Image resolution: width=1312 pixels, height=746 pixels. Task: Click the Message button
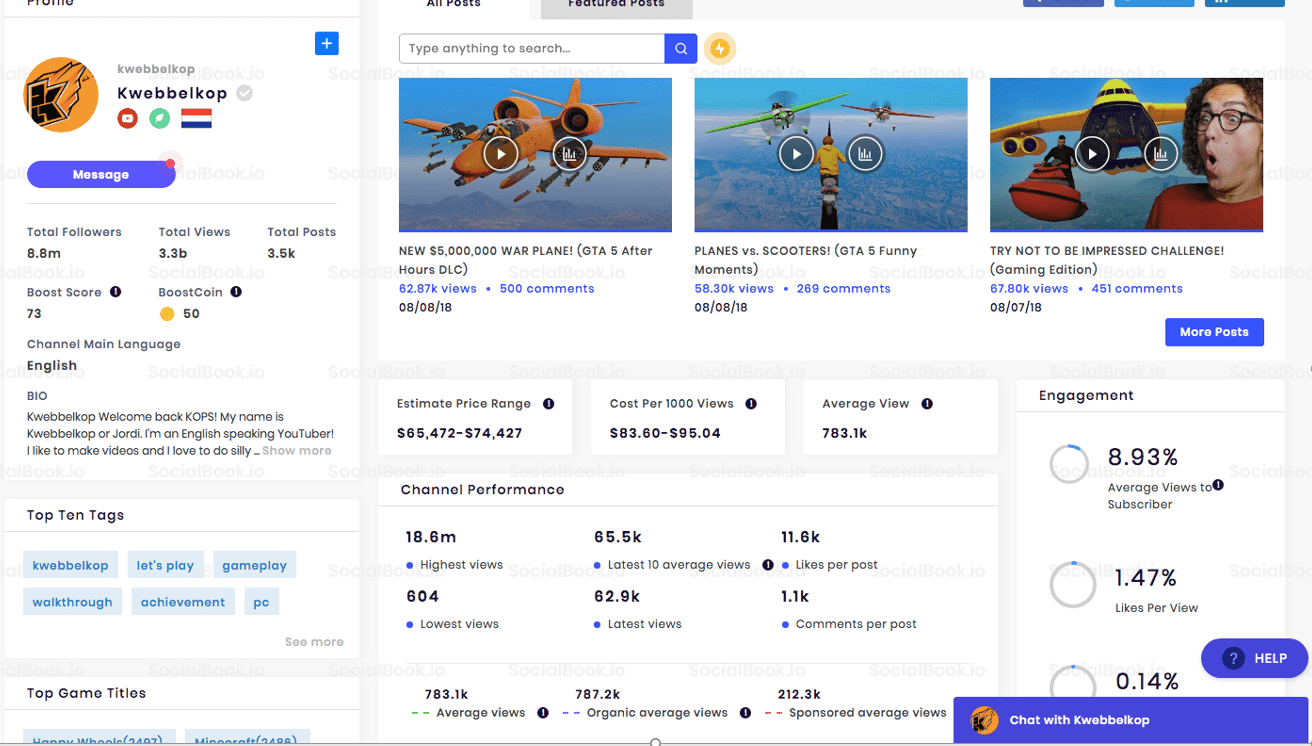[101, 174]
